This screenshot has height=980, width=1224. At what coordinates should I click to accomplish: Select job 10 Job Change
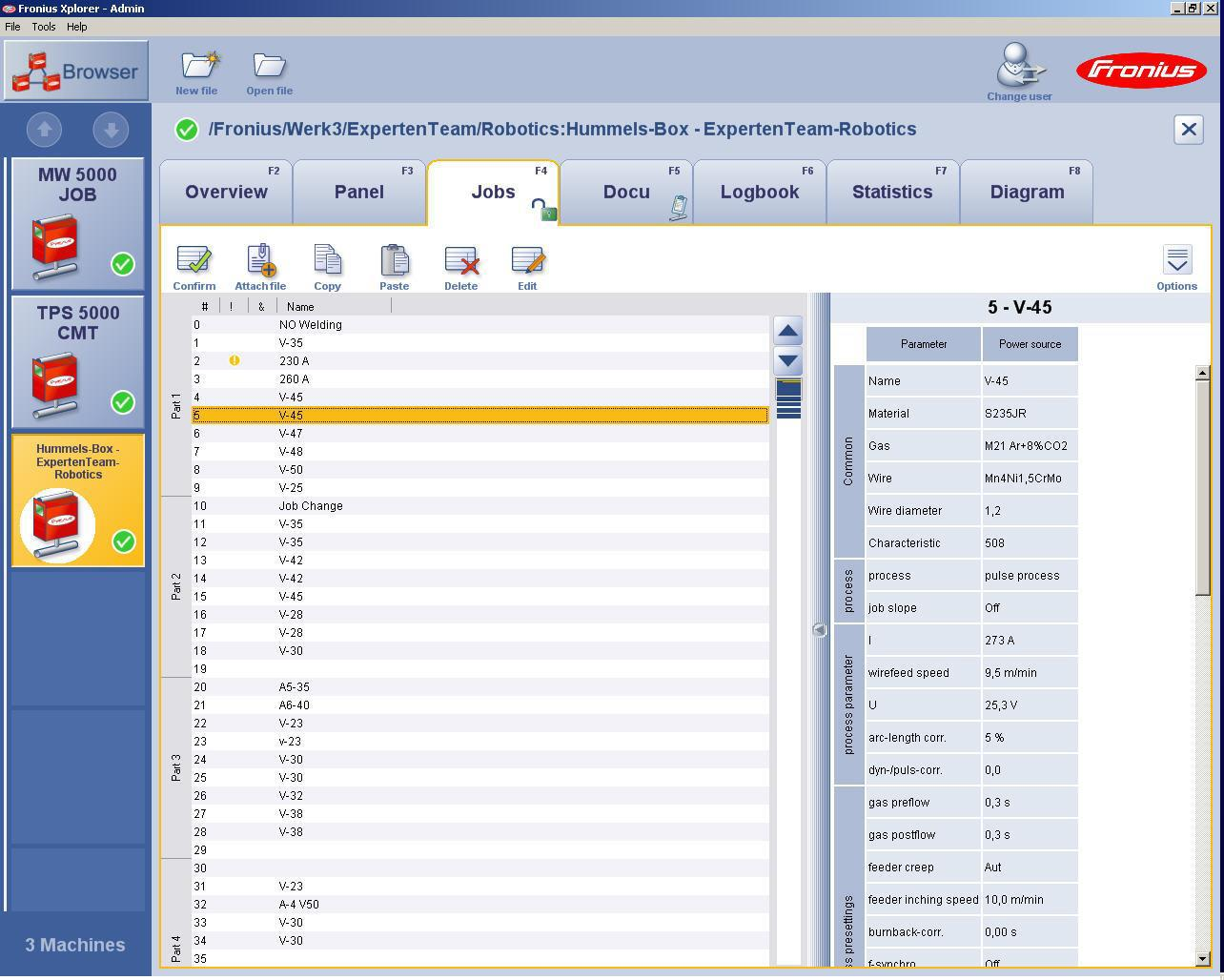click(479, 506)
